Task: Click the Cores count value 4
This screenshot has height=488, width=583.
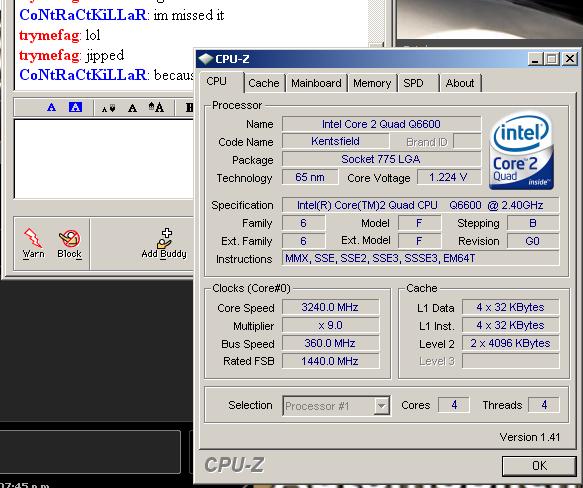Action: tap(454, 405)
